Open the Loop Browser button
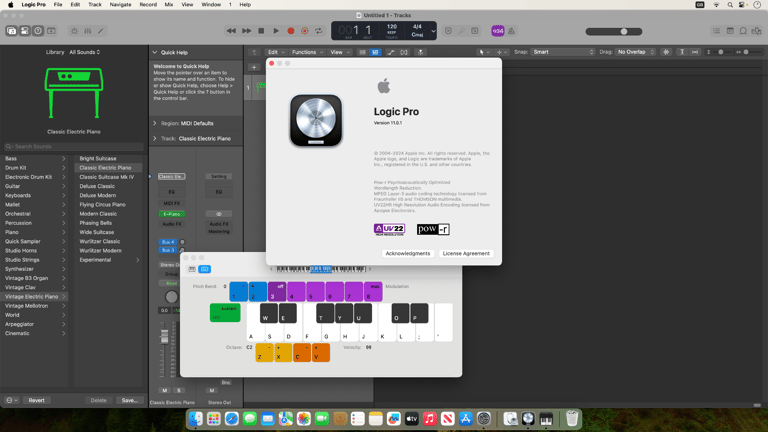This screenshot has width=768, height=432. (743, 31)
